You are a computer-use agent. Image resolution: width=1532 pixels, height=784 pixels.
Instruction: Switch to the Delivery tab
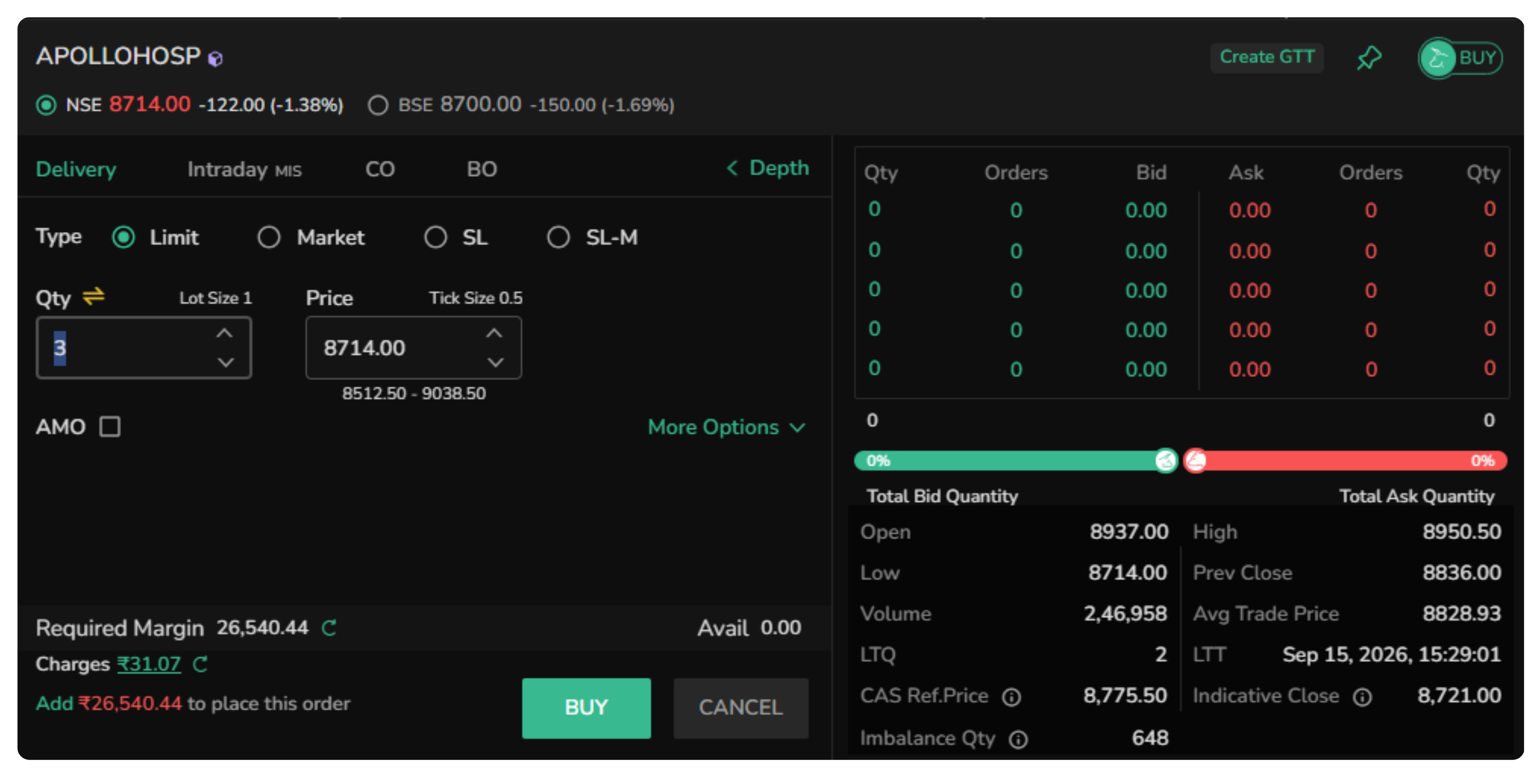pyautogui.click(x=76, y=170)
